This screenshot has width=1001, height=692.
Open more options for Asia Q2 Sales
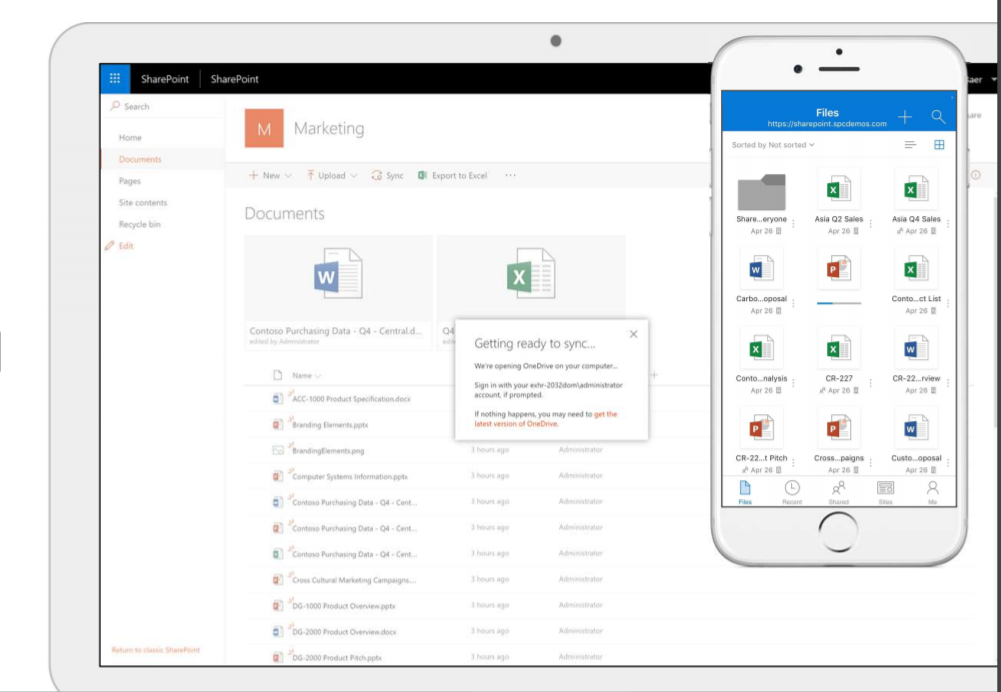(870, 224)
